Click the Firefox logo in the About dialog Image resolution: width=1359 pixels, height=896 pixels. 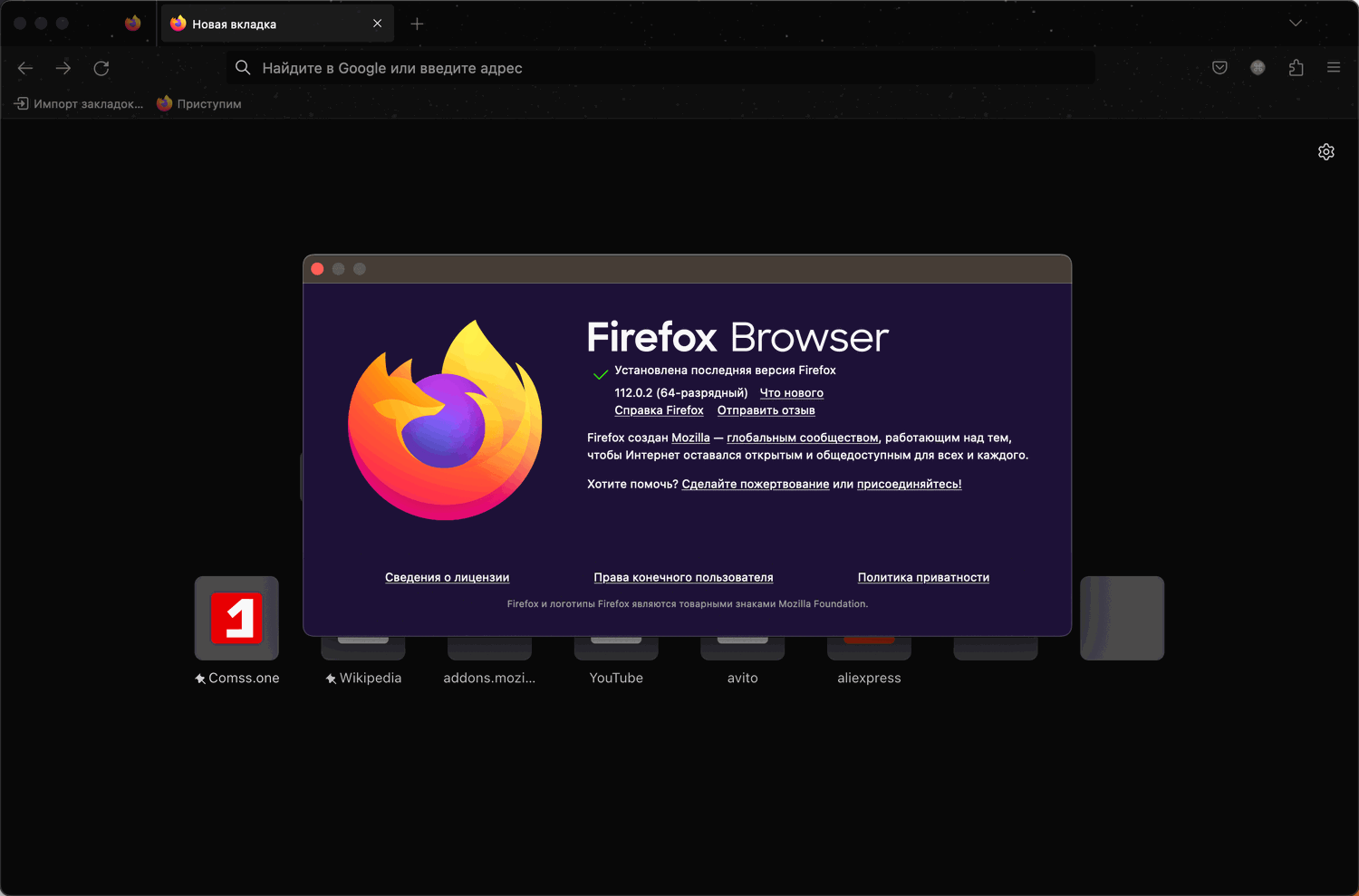(x=445, y=419)
